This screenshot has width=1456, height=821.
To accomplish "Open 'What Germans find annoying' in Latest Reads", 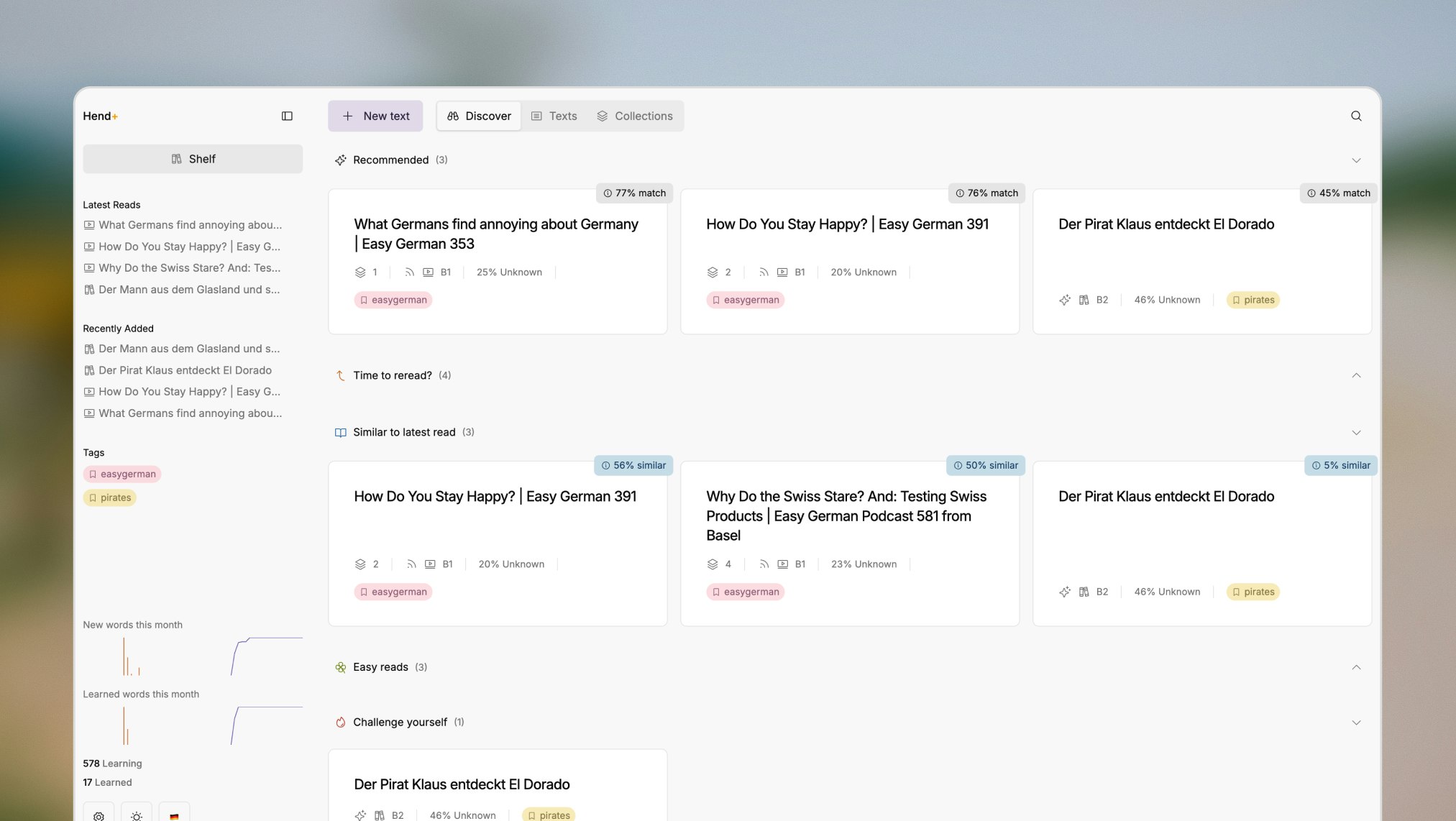I will tap(183, 225).
